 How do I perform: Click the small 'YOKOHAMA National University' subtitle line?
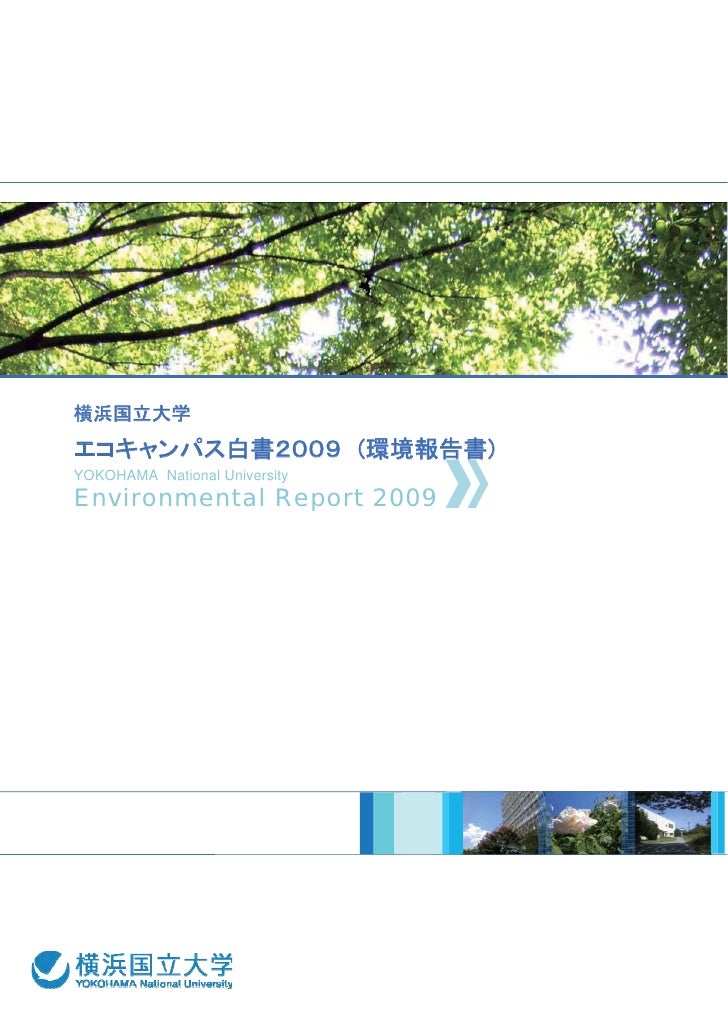(x=181, y=475)
